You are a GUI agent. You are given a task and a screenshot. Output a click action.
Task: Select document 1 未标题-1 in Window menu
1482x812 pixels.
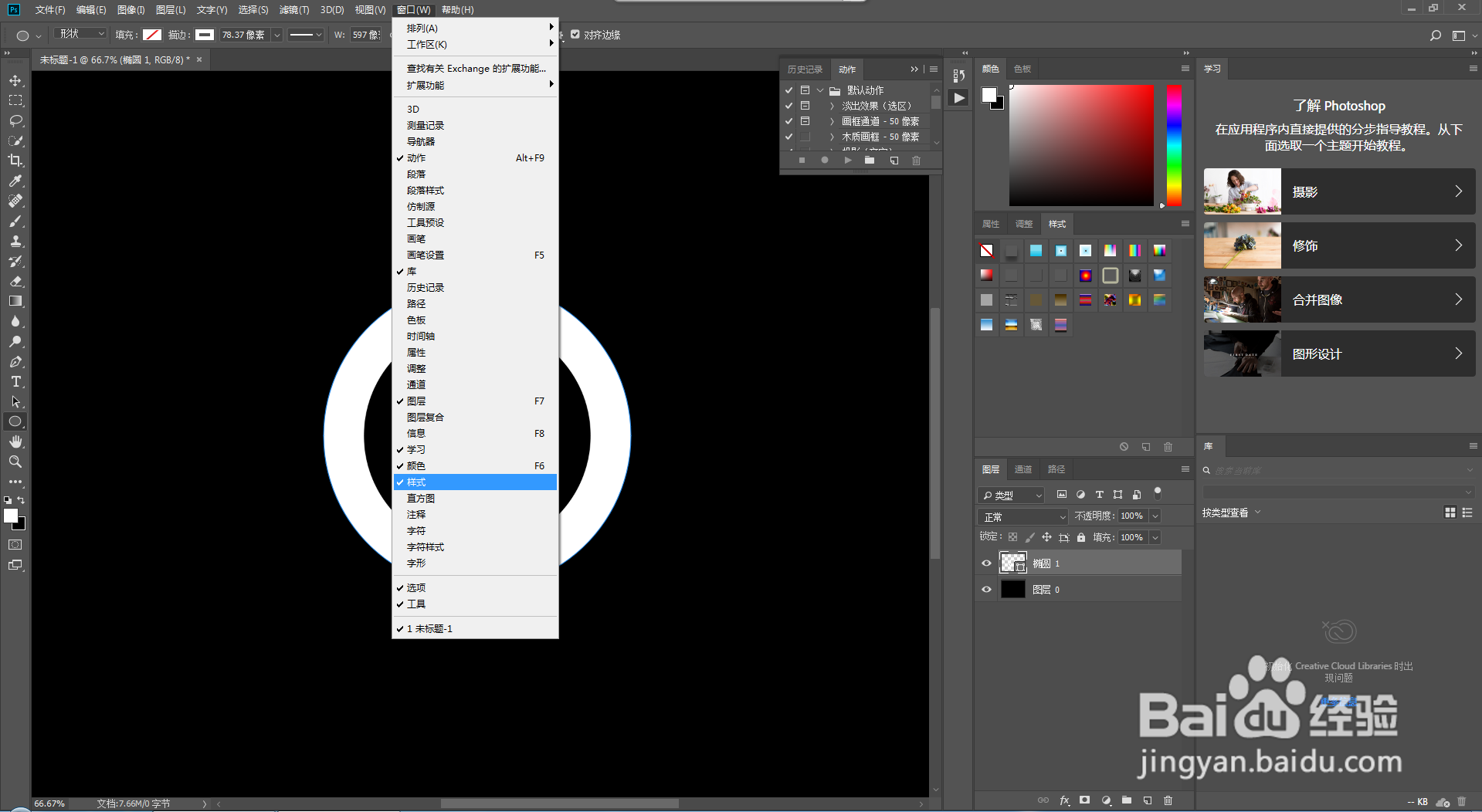pyautogui.click(x=475, y=629)
